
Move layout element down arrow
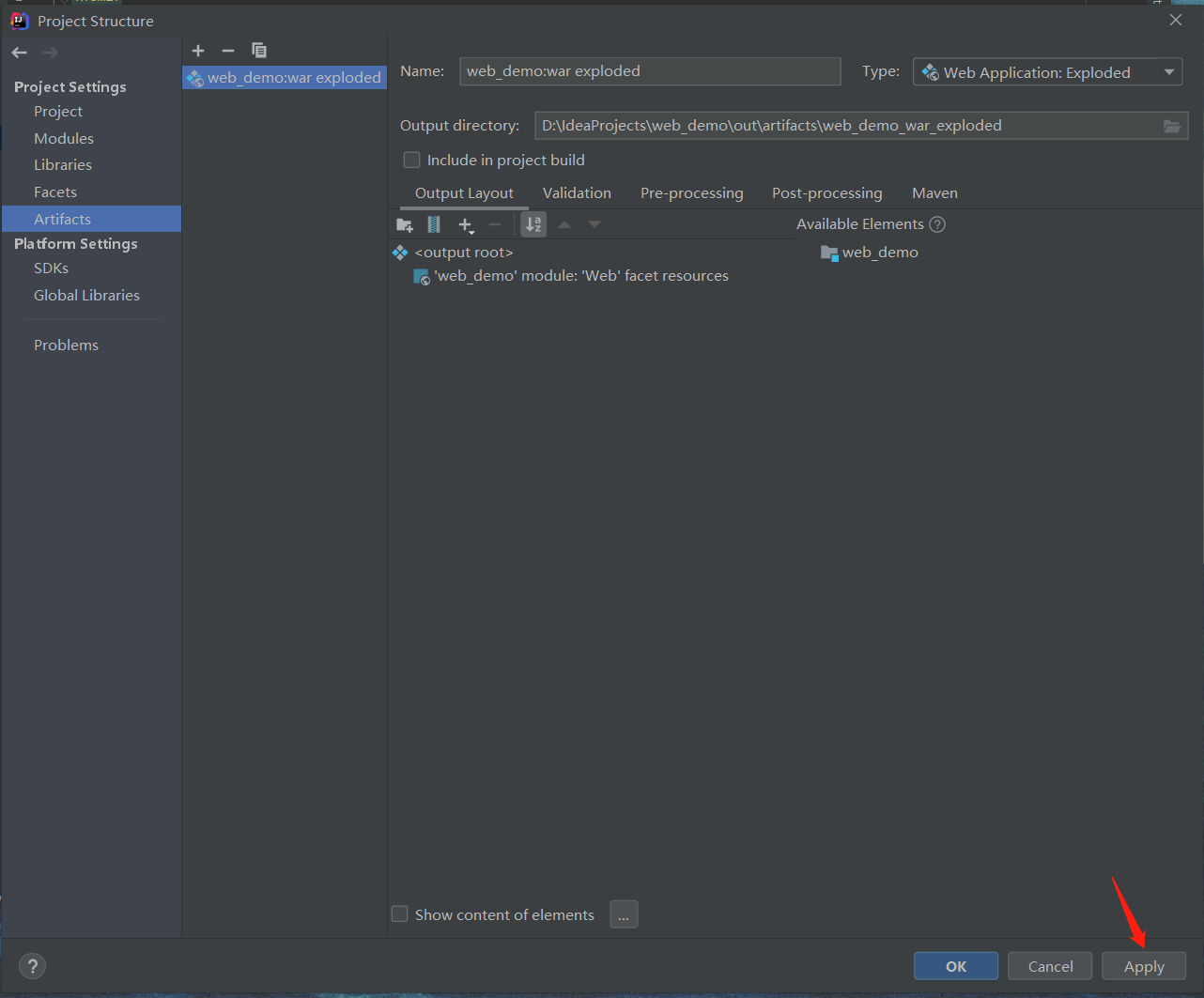point(594,224)
